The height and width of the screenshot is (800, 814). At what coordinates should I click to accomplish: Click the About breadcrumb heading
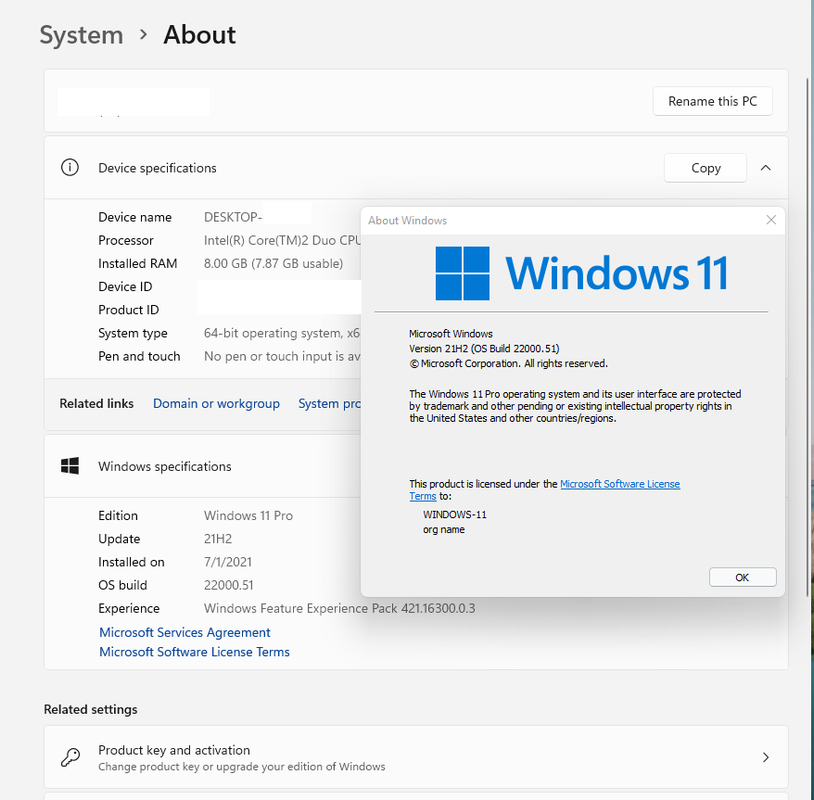point(199,35)
